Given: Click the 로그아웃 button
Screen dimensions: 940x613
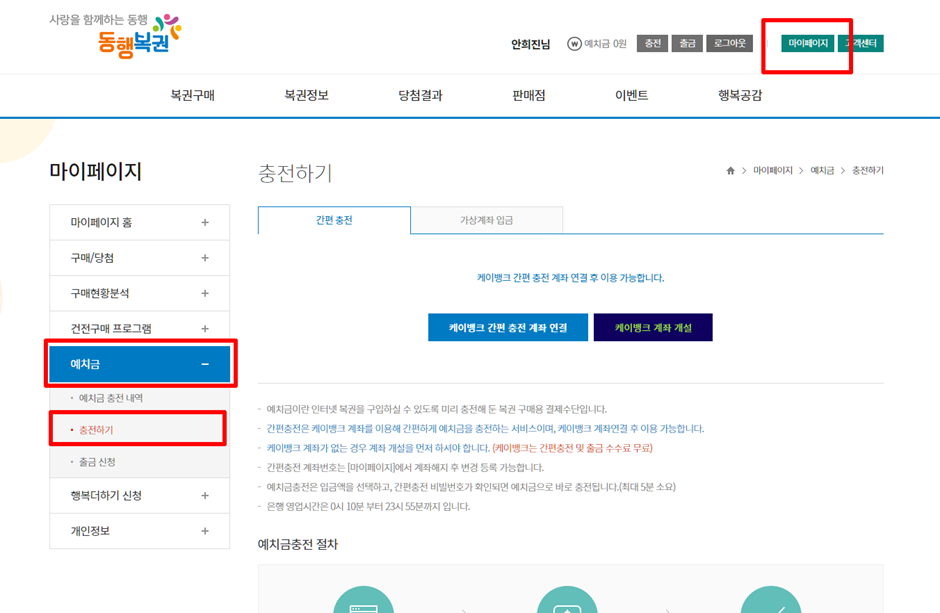Looking at the screenshot, I should click(x=730, y=44).
